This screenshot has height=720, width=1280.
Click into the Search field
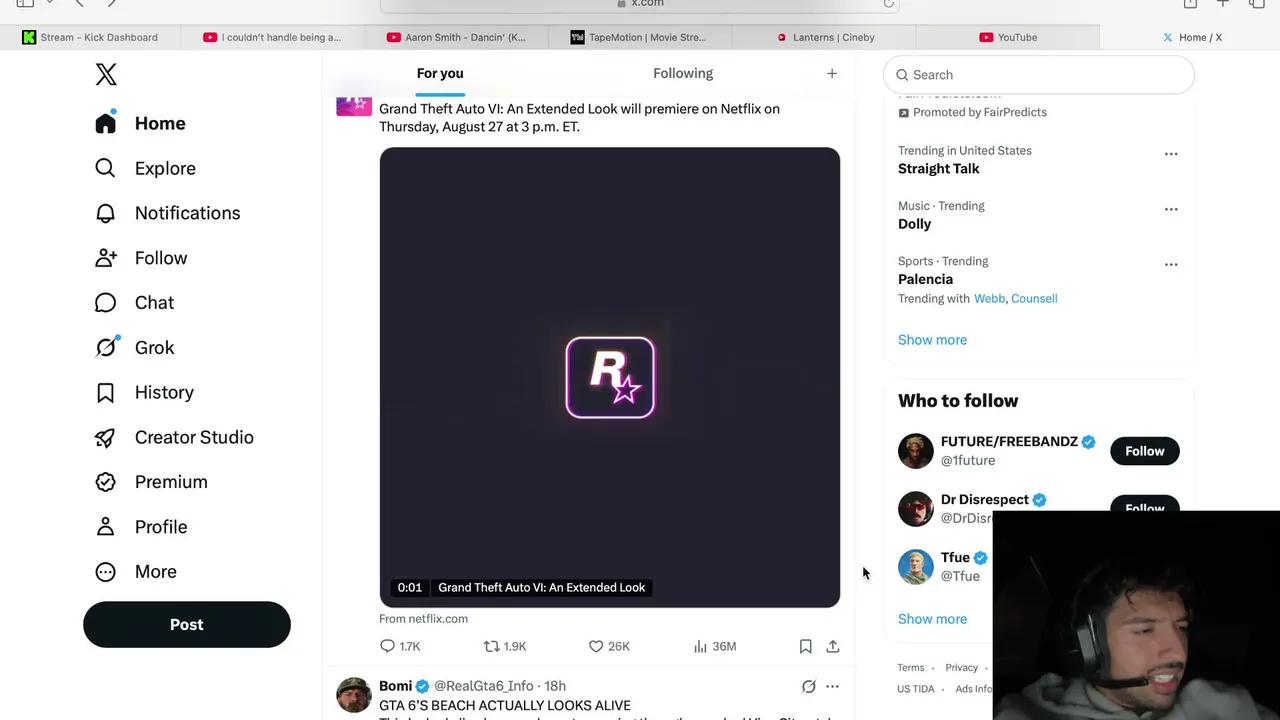pyautogui.click(x=1039, y=75)
